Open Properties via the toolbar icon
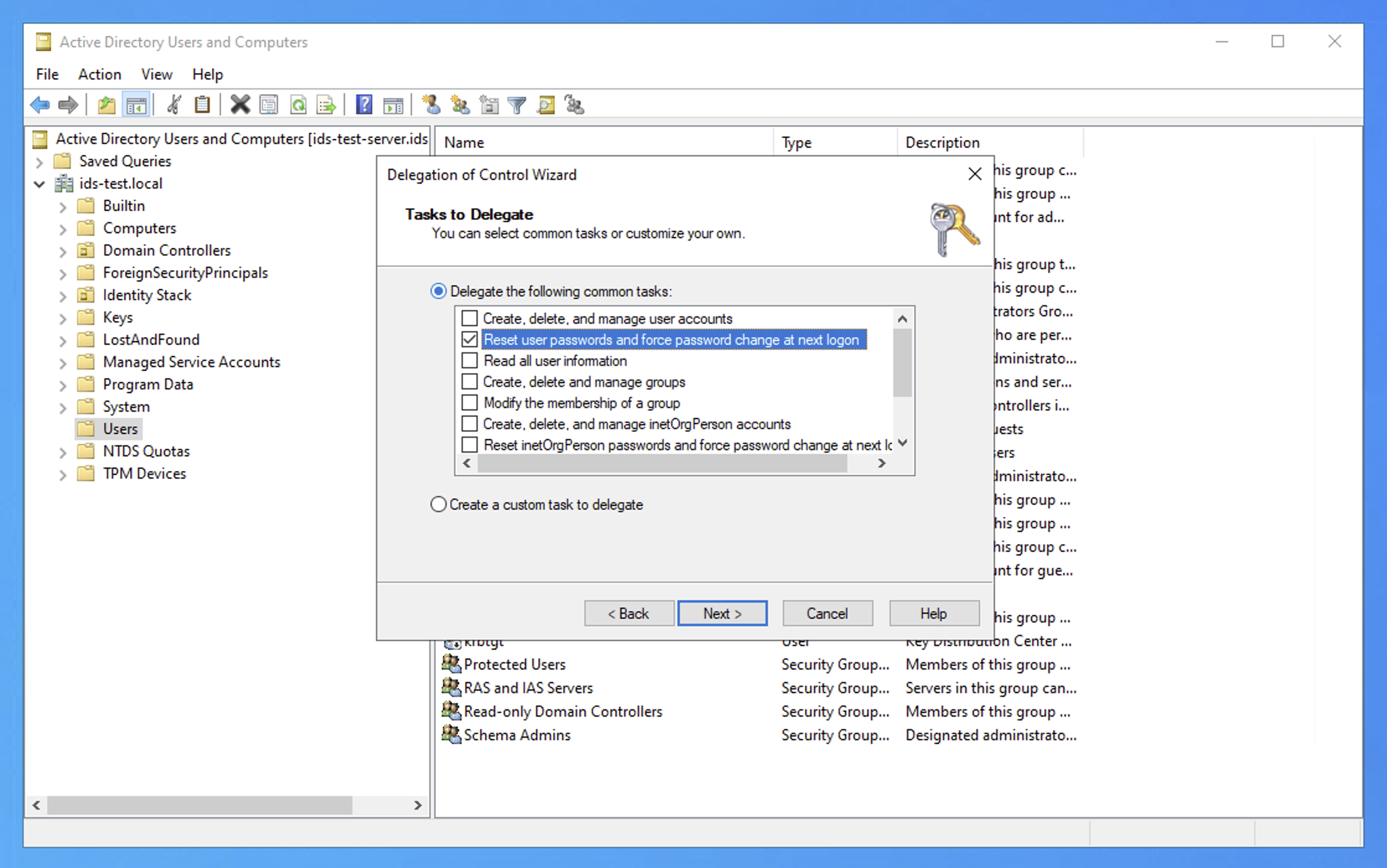Screen dimensions: 1387x868 point(269,105)
